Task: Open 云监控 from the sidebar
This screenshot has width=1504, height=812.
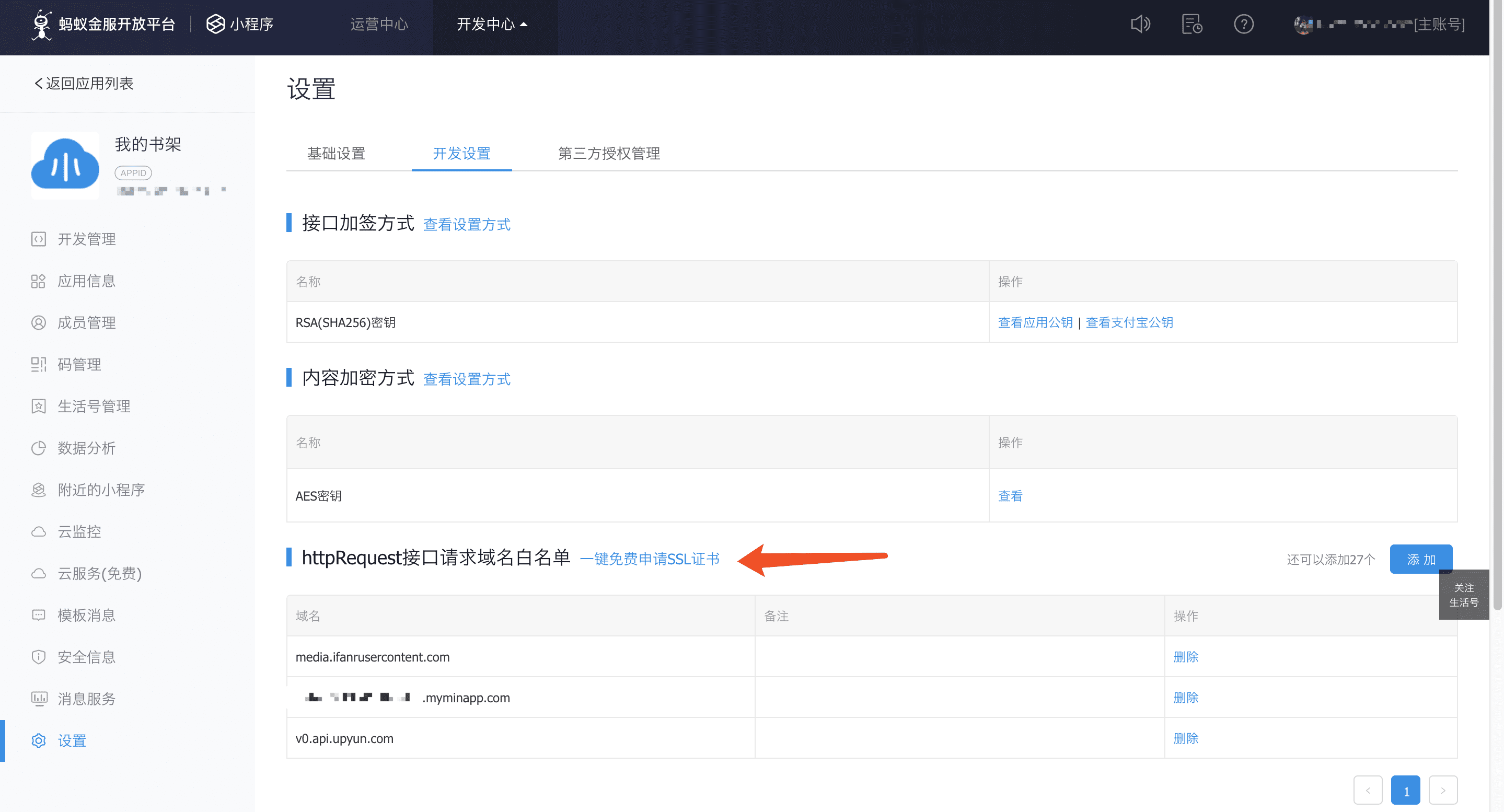Action: (80, 532)
